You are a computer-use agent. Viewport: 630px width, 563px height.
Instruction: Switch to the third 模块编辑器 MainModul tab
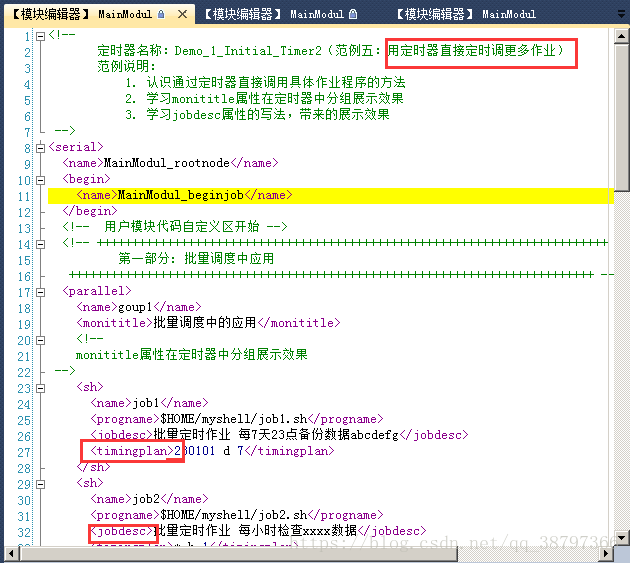[x=466, y=14]
